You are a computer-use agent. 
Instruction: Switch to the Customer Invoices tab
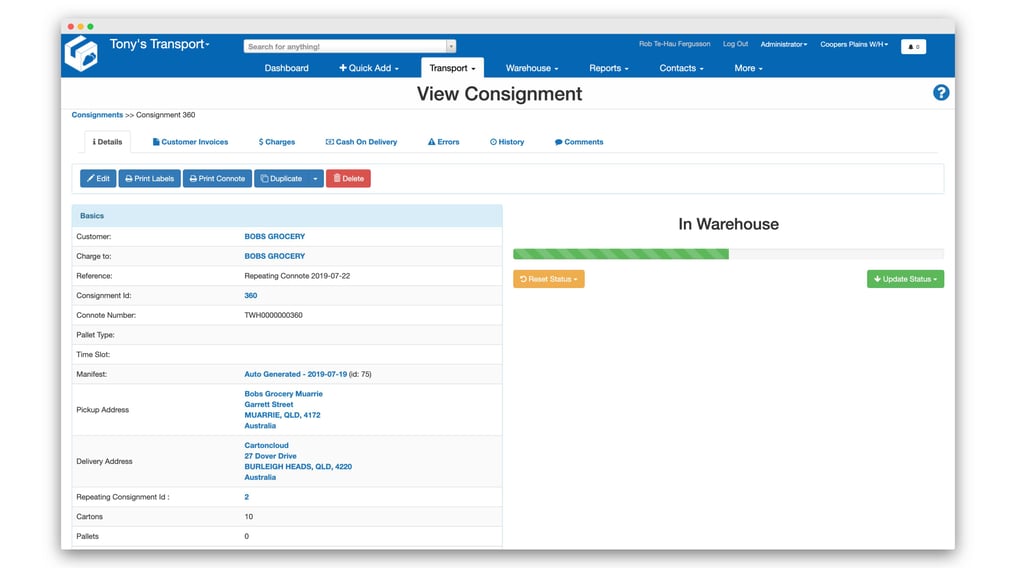(x=190, y=142)
